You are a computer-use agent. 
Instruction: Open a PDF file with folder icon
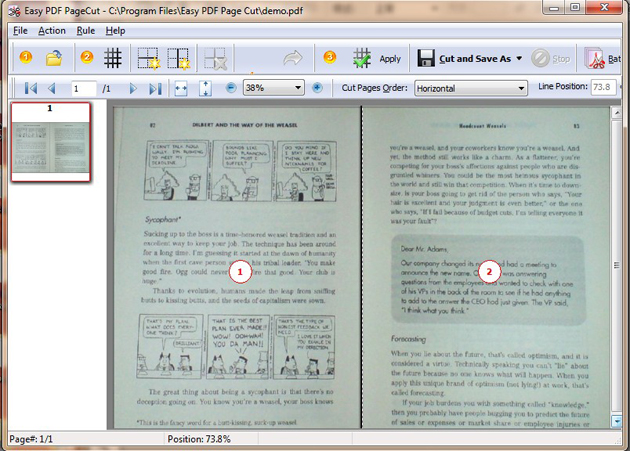[x=54, y=58]
